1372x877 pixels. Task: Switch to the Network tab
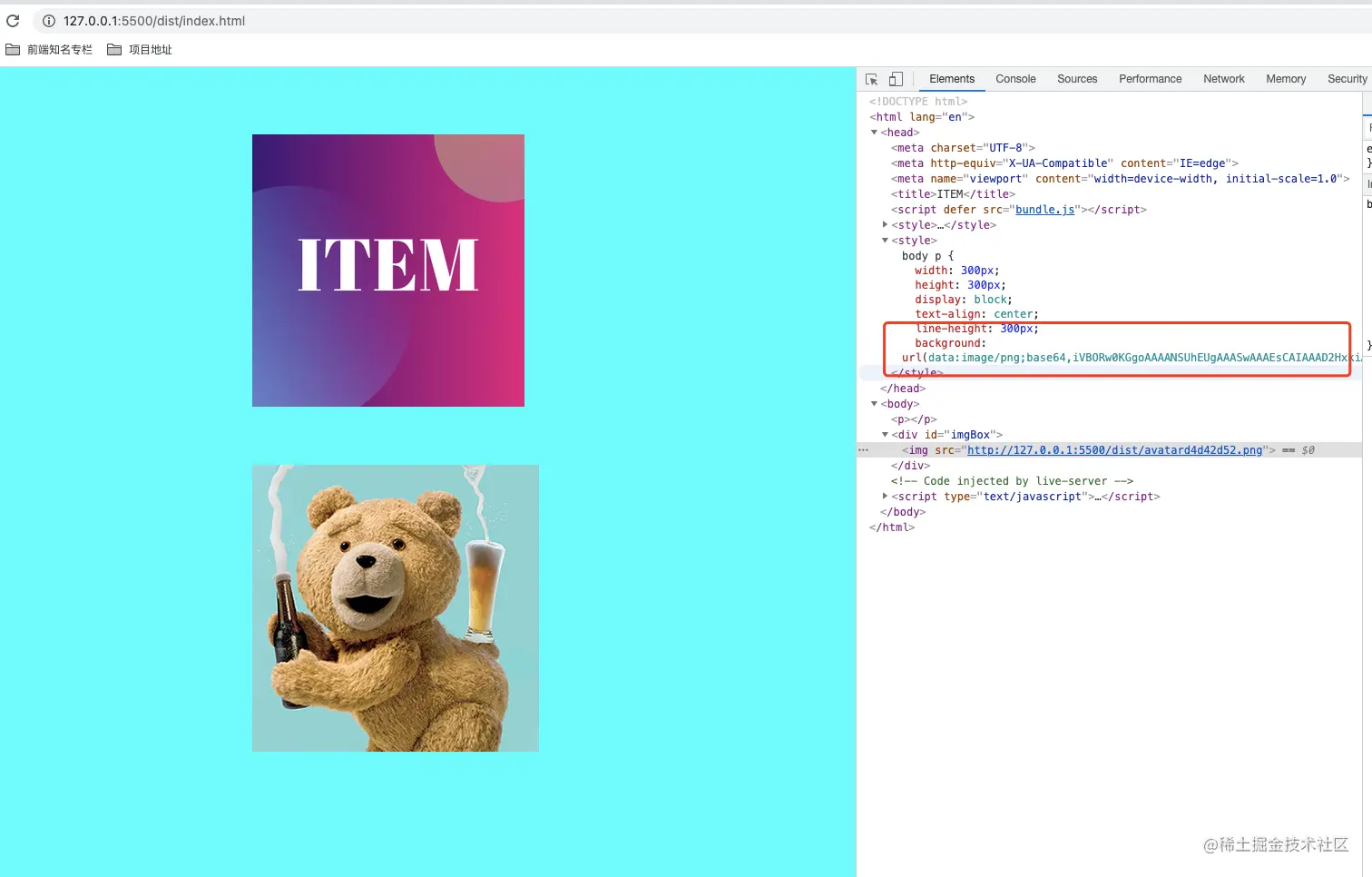(x=1224, y=79)
